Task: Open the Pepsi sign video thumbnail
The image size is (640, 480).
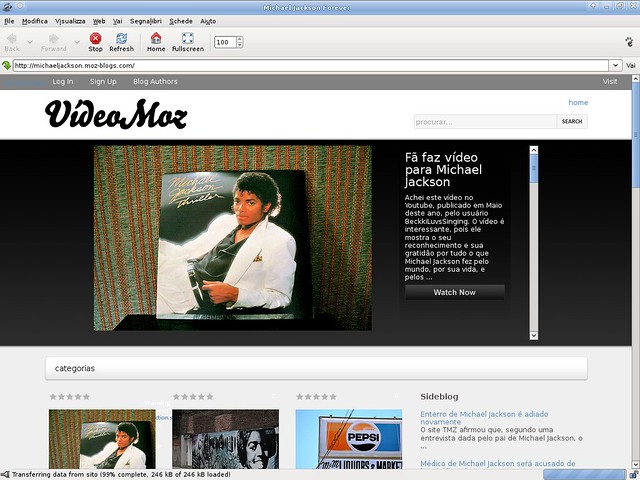Action: 349,439
